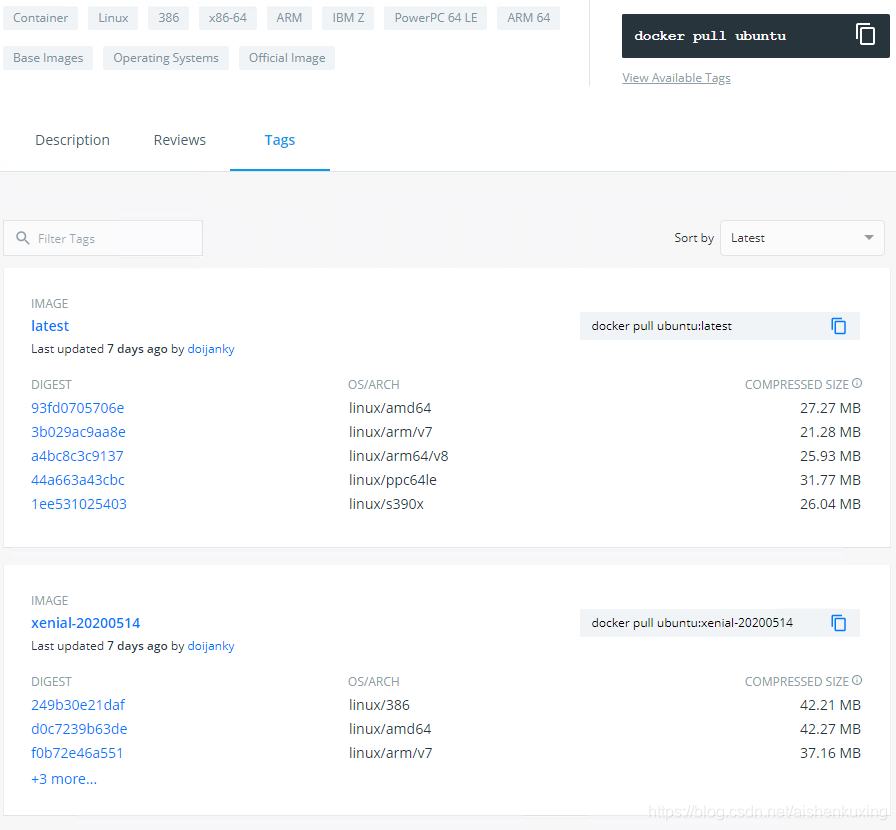Click the Official Image chip
The height and width of the screenshot is (830, 896).
[287, 58]
